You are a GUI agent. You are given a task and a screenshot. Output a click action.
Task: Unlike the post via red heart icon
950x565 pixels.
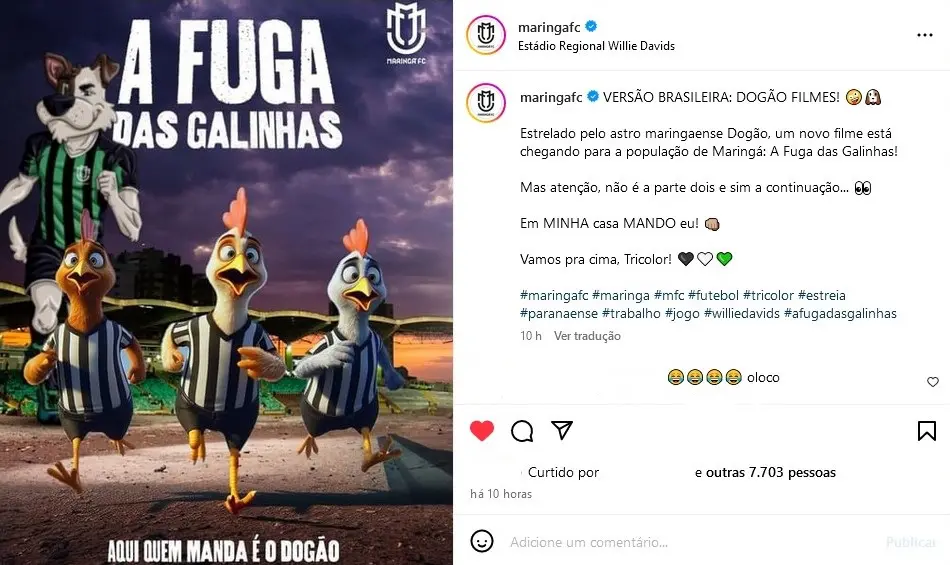pyautogui.click(x=482, y=431)
